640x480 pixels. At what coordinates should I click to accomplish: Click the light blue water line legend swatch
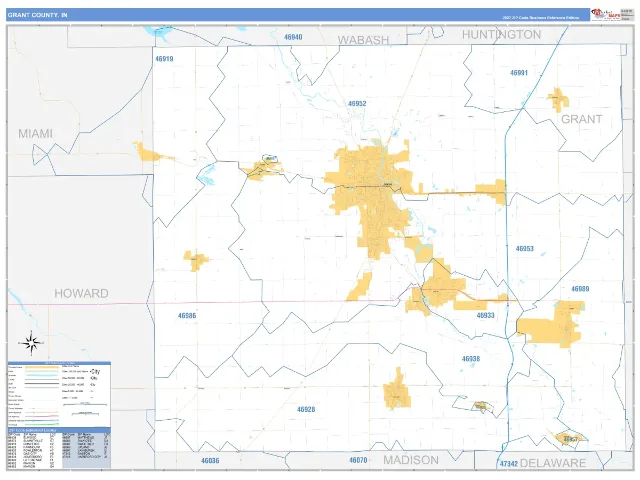[x=42, y=375]
